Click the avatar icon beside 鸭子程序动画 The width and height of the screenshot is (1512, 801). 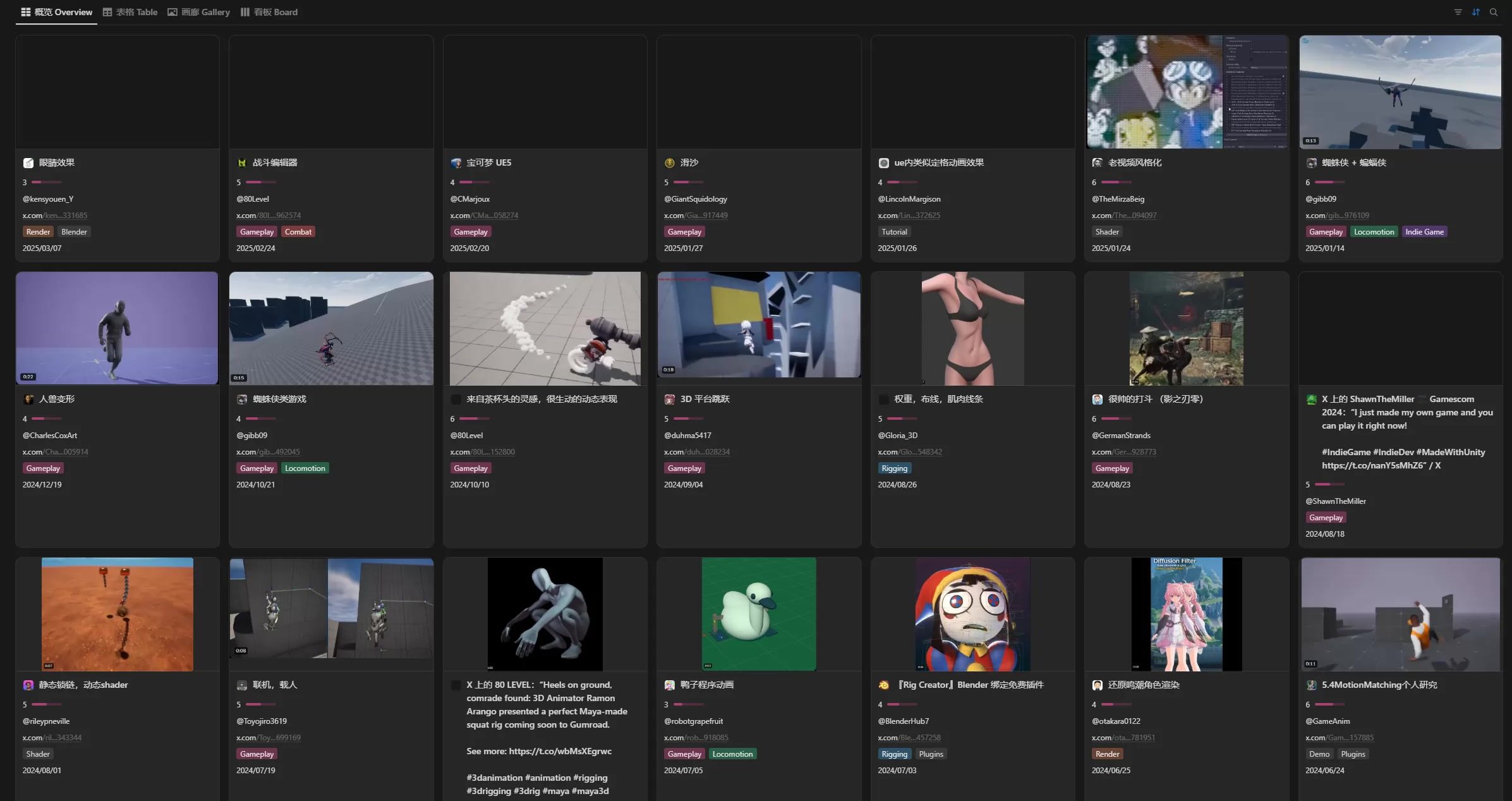(670, 685)
